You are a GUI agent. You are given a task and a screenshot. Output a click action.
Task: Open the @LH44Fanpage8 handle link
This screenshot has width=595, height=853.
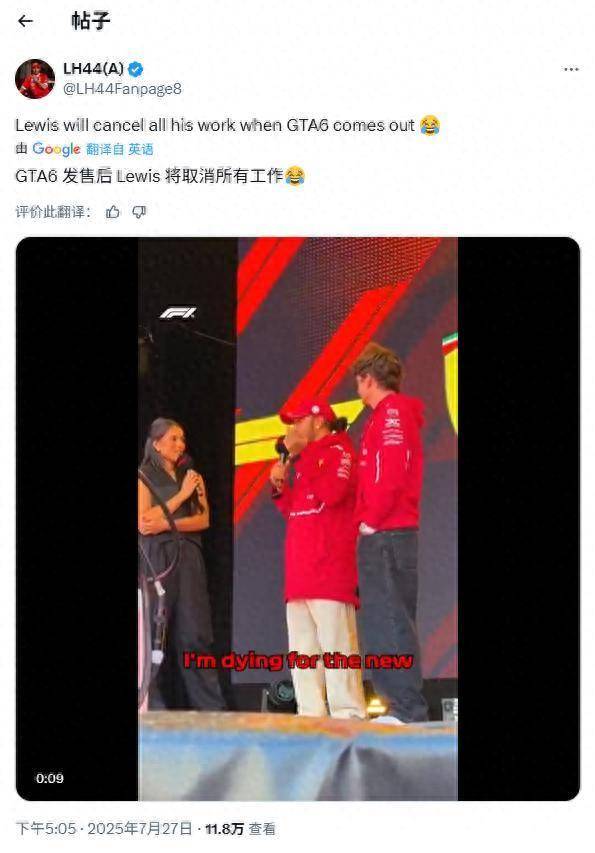pos(122,89)
